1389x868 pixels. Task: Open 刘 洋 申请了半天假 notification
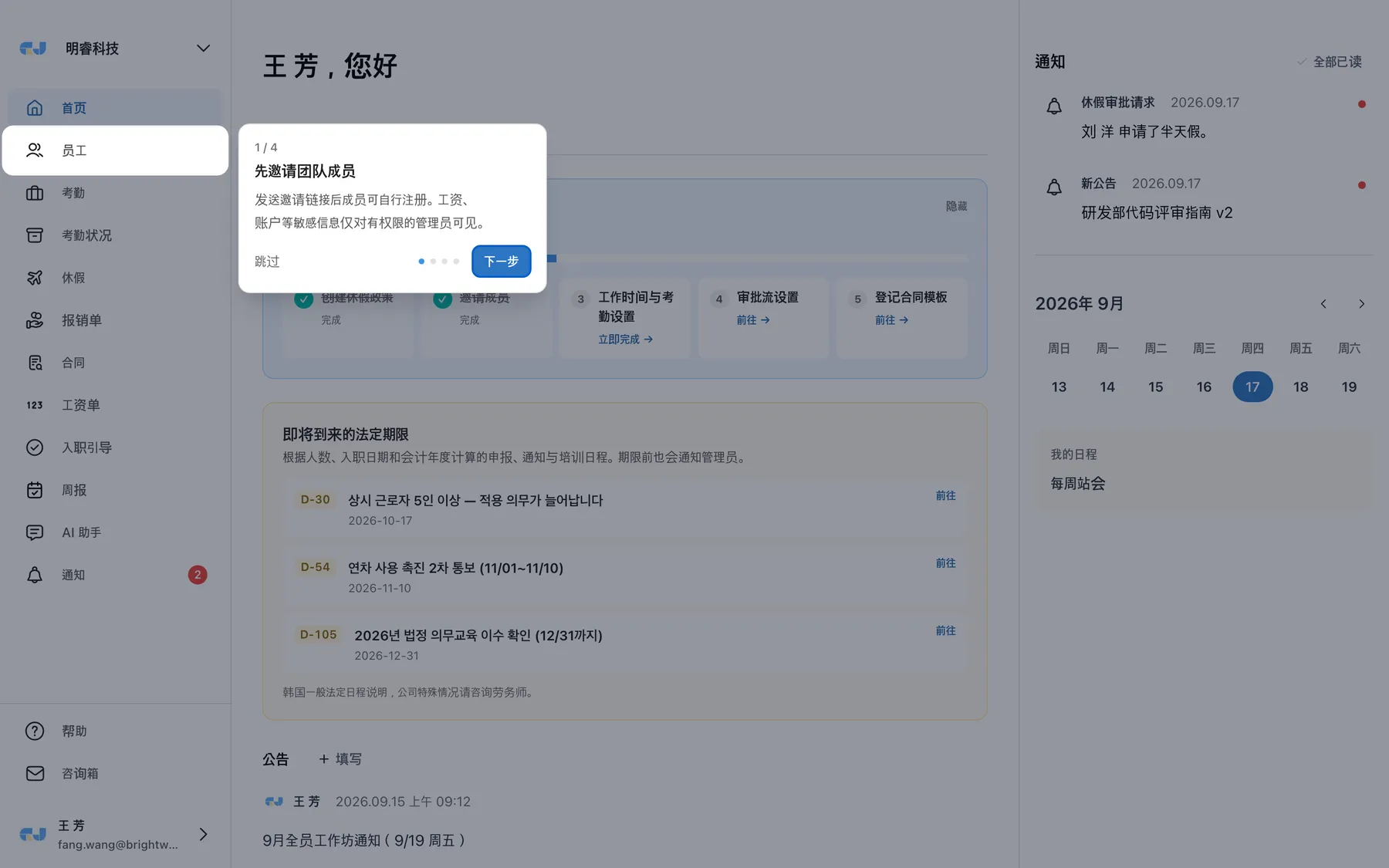[x=1144, y=132]
